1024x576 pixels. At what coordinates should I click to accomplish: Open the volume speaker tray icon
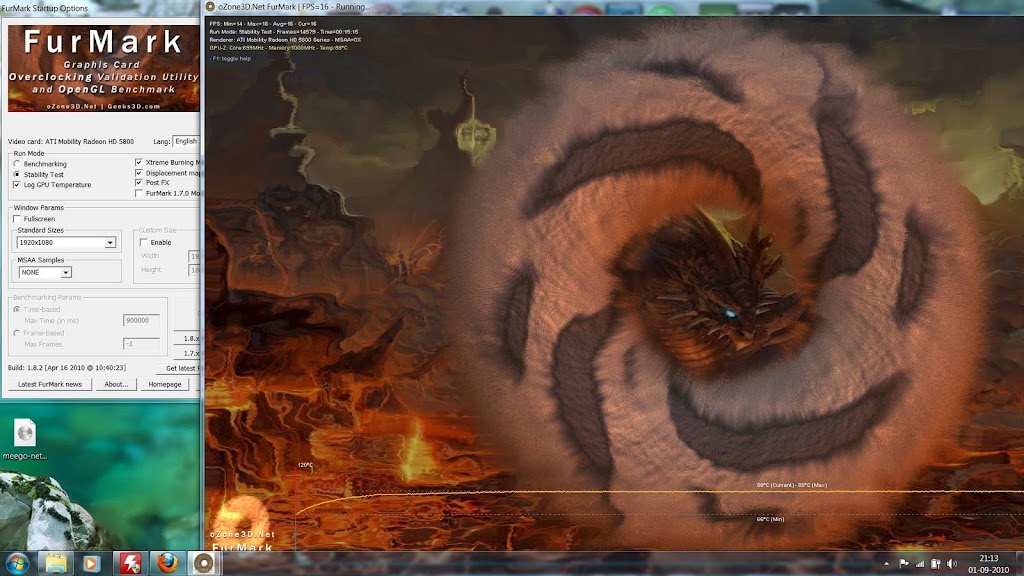pyautogui.click(x=952, y=564)
